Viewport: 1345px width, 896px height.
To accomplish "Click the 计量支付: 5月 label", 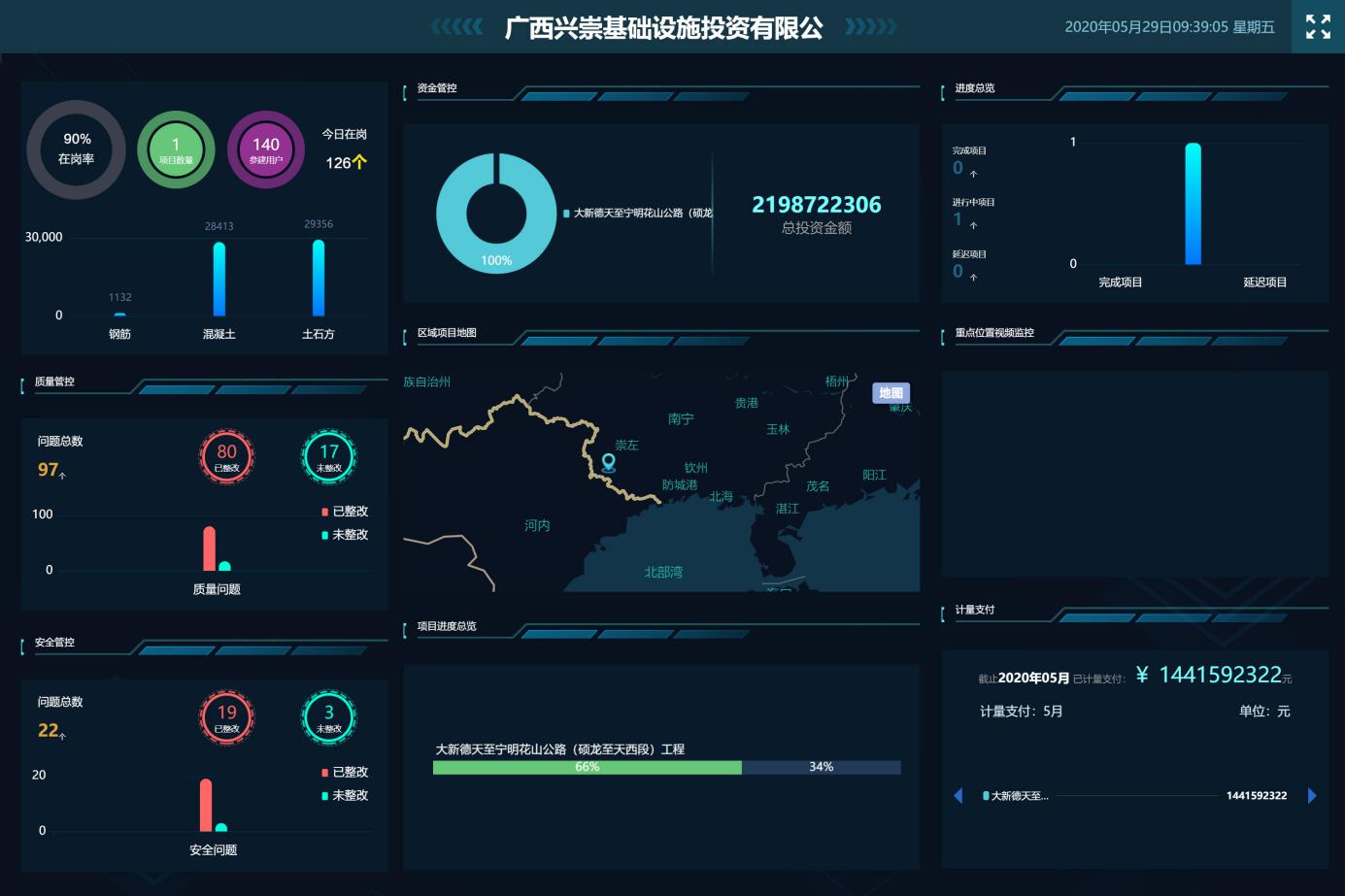I will click(1022, 712).
